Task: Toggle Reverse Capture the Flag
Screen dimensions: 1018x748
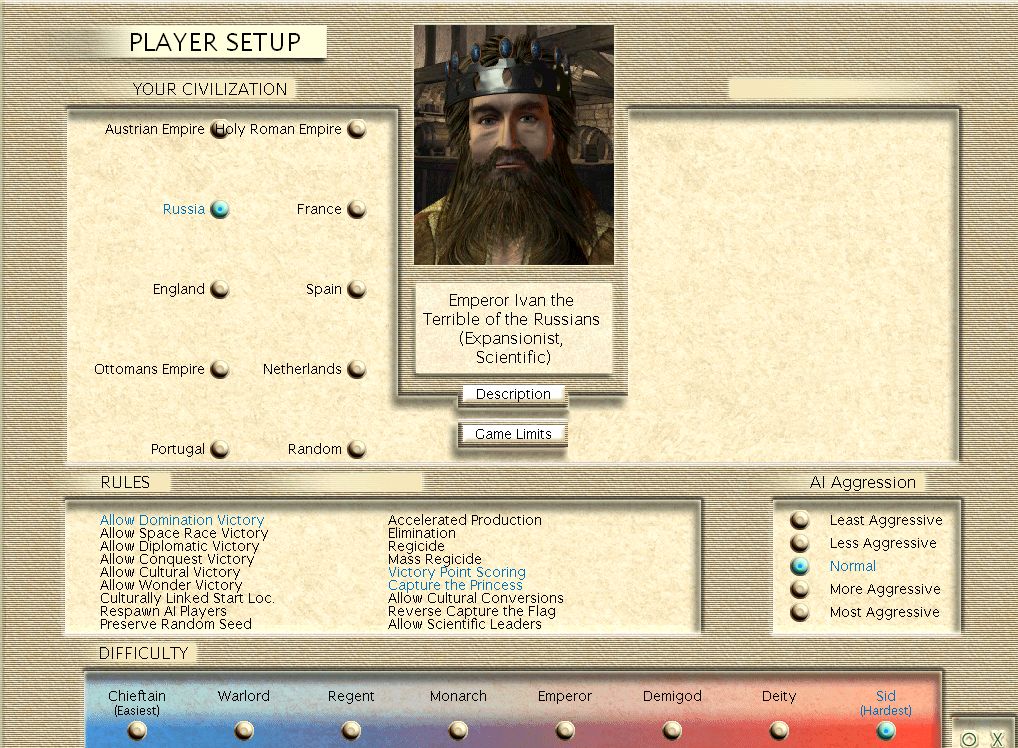Action: pos(472,611)
